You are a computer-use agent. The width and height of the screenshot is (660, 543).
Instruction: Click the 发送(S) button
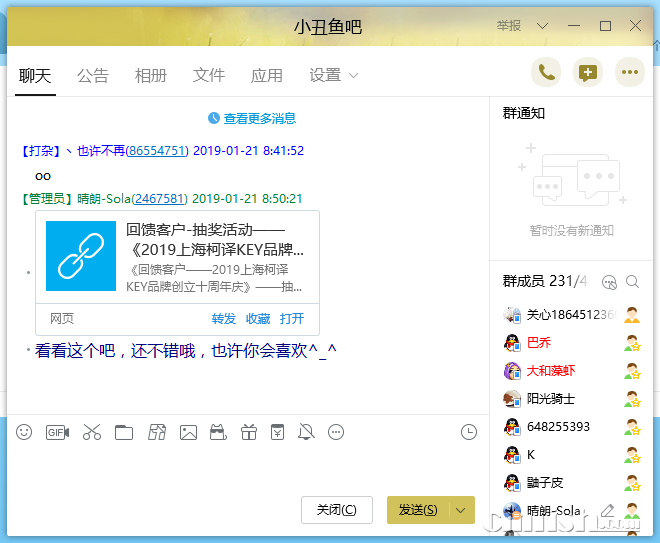tap(418, 510)
